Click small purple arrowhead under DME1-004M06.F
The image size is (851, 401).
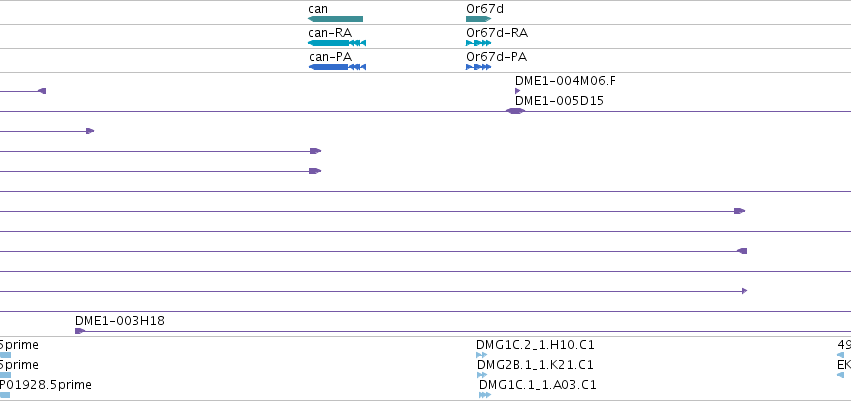tap(517, 91)
